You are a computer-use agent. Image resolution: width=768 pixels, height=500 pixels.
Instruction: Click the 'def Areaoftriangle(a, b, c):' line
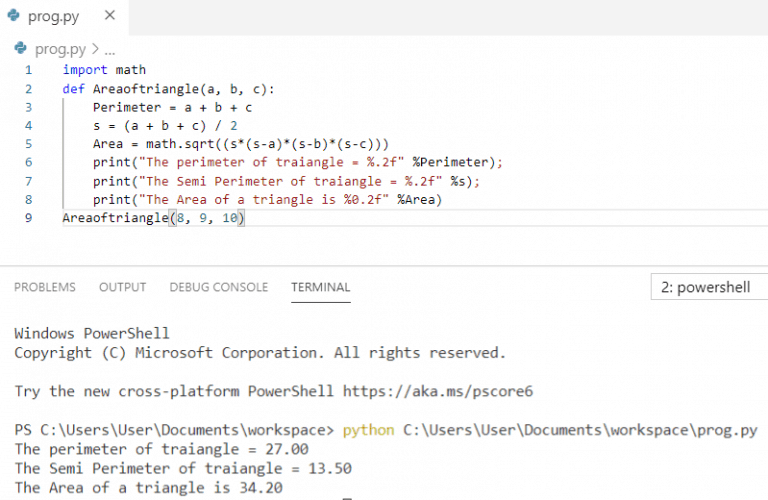(168, 89)
